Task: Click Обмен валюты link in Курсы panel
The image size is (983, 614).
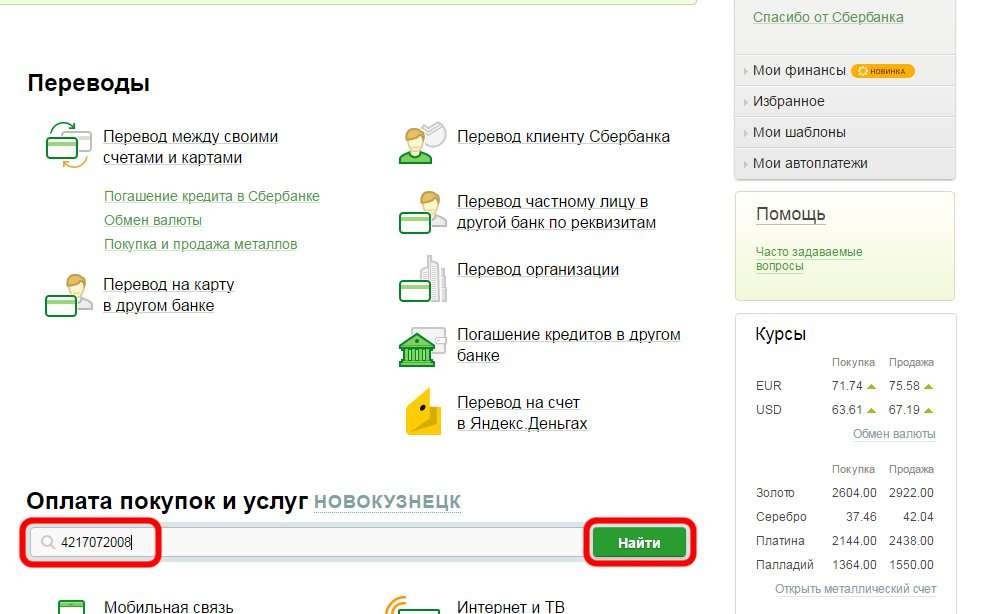Action: click(894, 433)
